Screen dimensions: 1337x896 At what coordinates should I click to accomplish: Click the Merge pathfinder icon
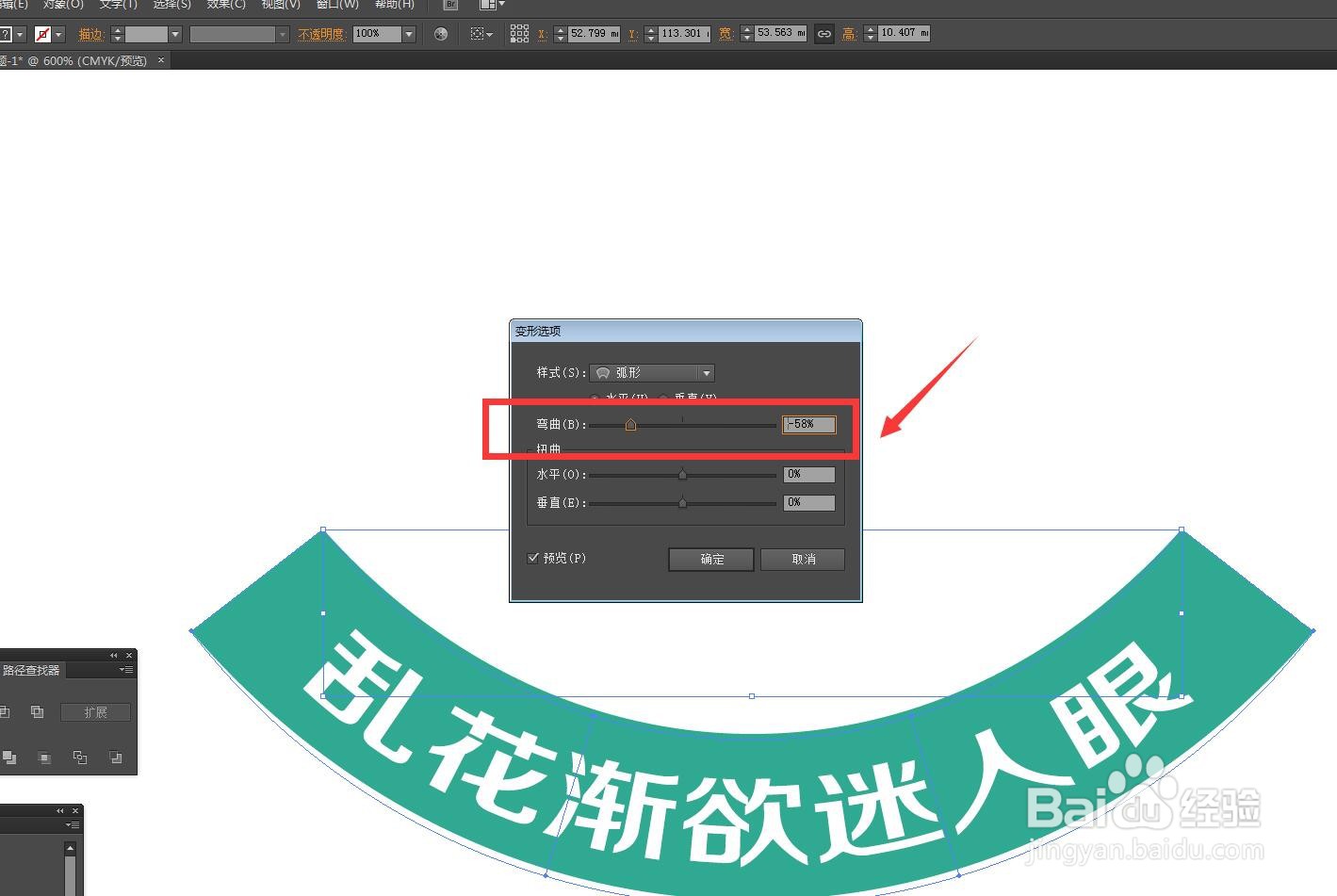[x=9, y=758]
